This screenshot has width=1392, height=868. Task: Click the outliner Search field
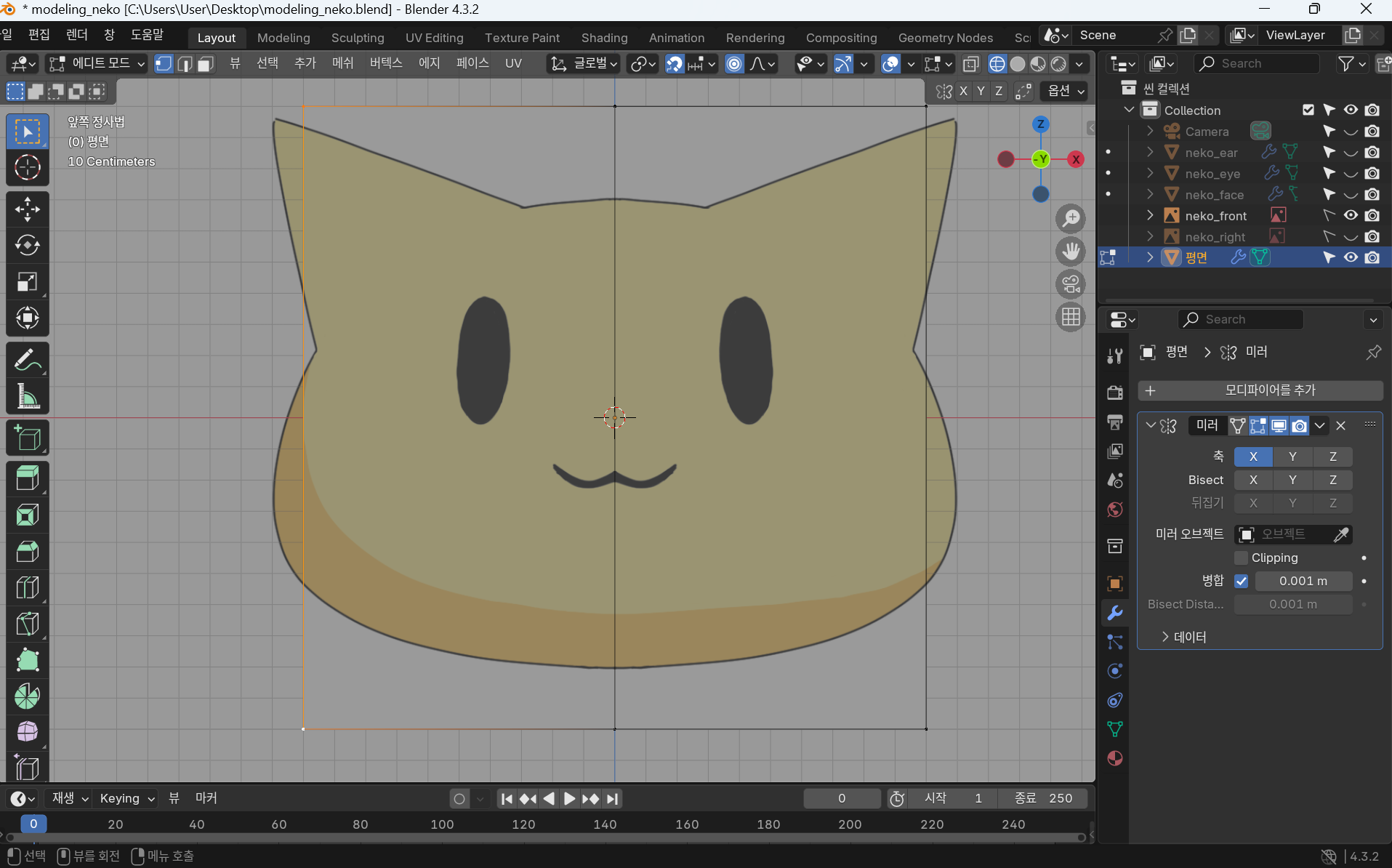(x=1257, y=64)
